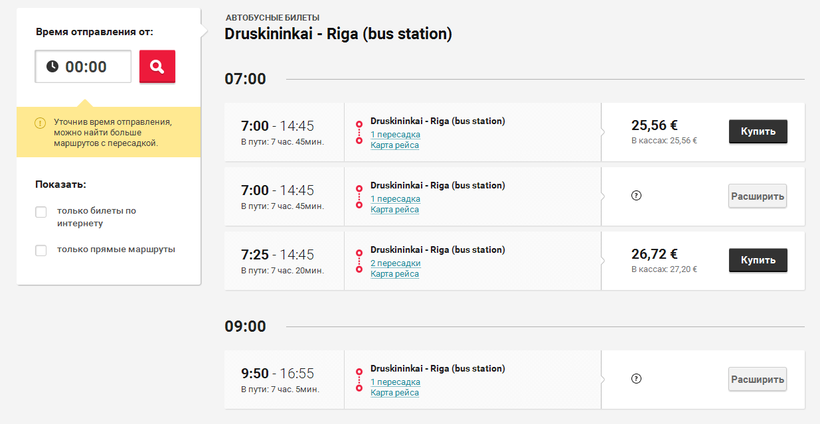Open '1 пересадка' link for first 7:00 trip

395,134
